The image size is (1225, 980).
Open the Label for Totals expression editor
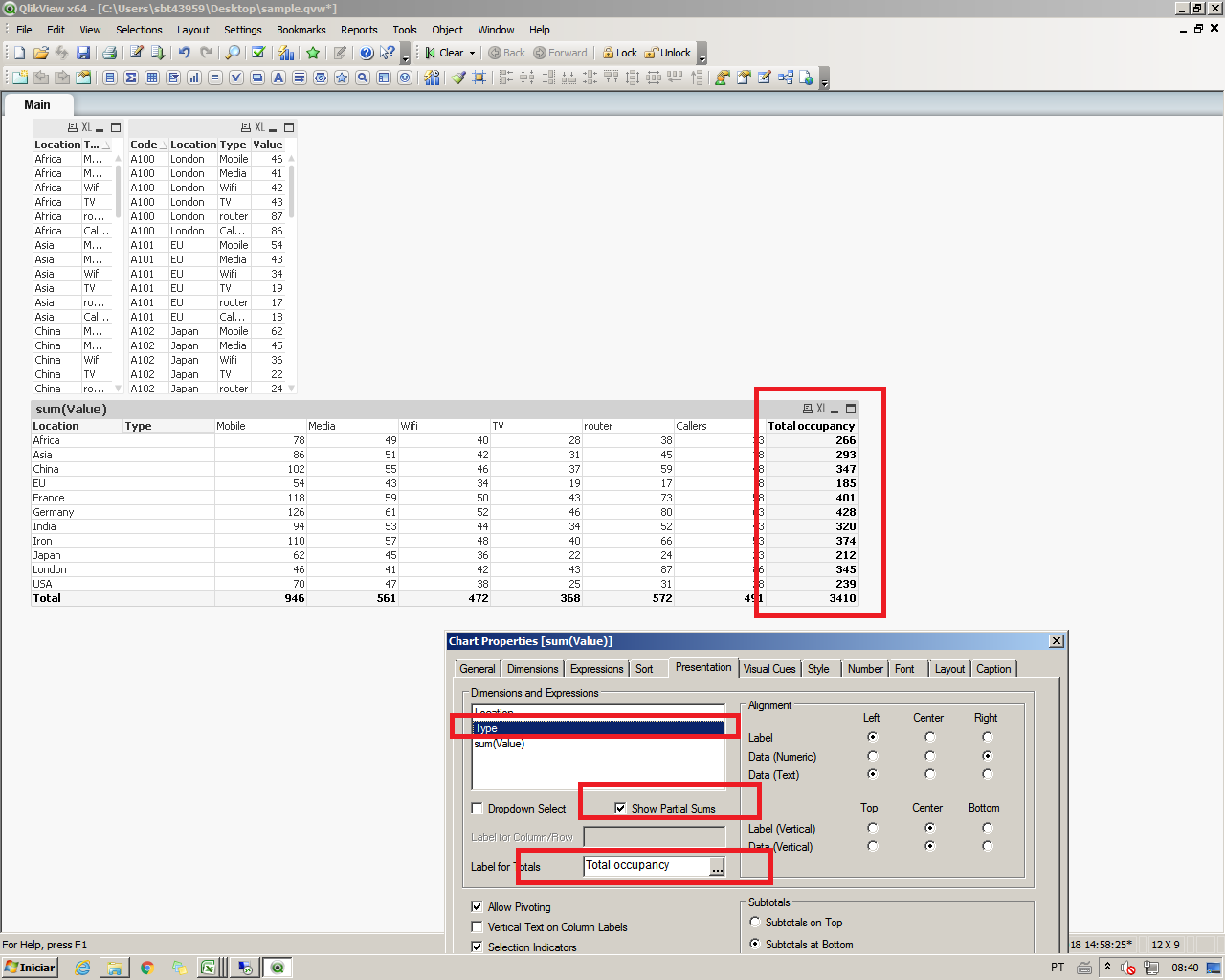tap(717, 867)
